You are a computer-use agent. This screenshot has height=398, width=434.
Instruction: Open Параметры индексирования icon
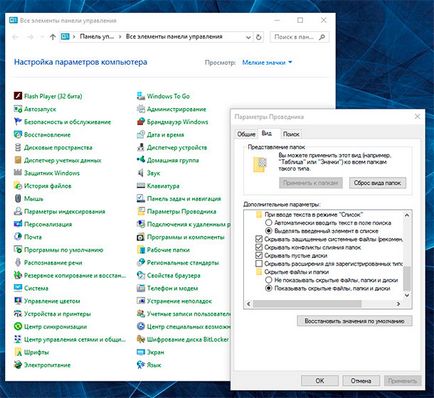coord(18,211)
